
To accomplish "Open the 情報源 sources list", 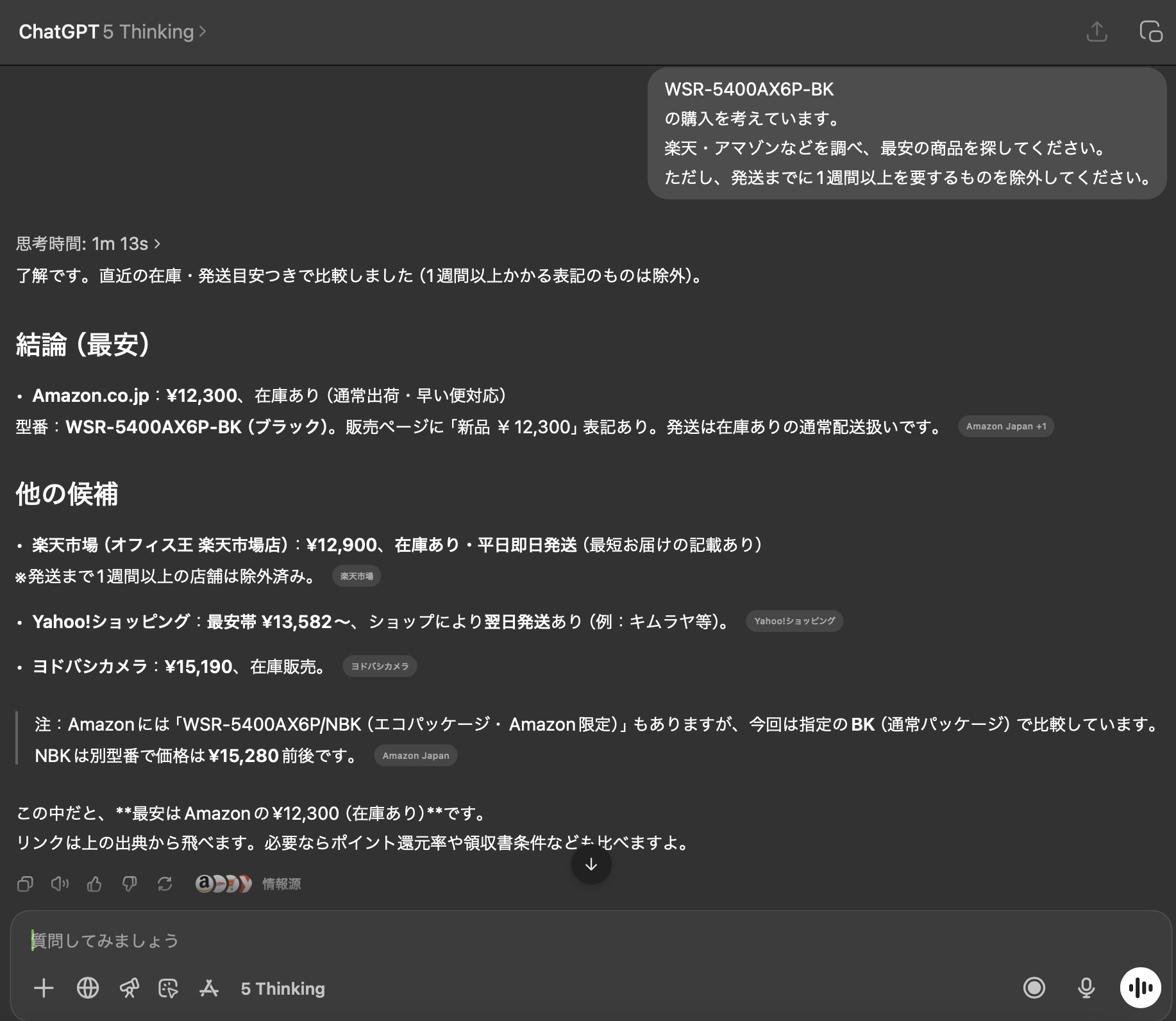I will point(248,884).
